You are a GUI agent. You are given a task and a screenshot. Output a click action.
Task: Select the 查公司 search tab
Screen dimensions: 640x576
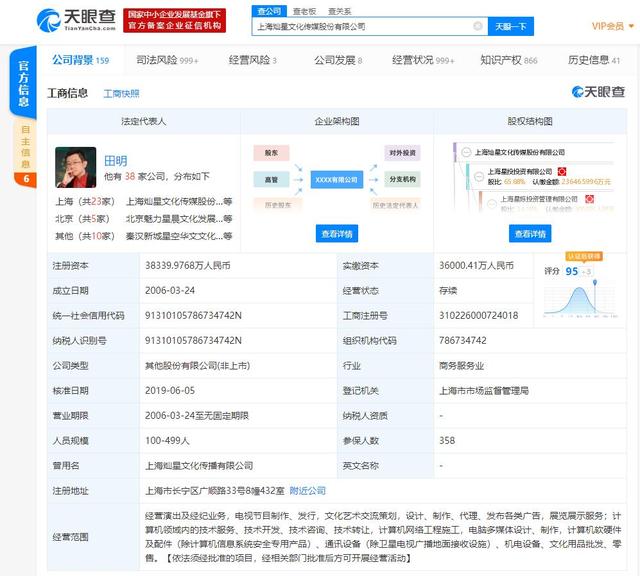point(269,11)
